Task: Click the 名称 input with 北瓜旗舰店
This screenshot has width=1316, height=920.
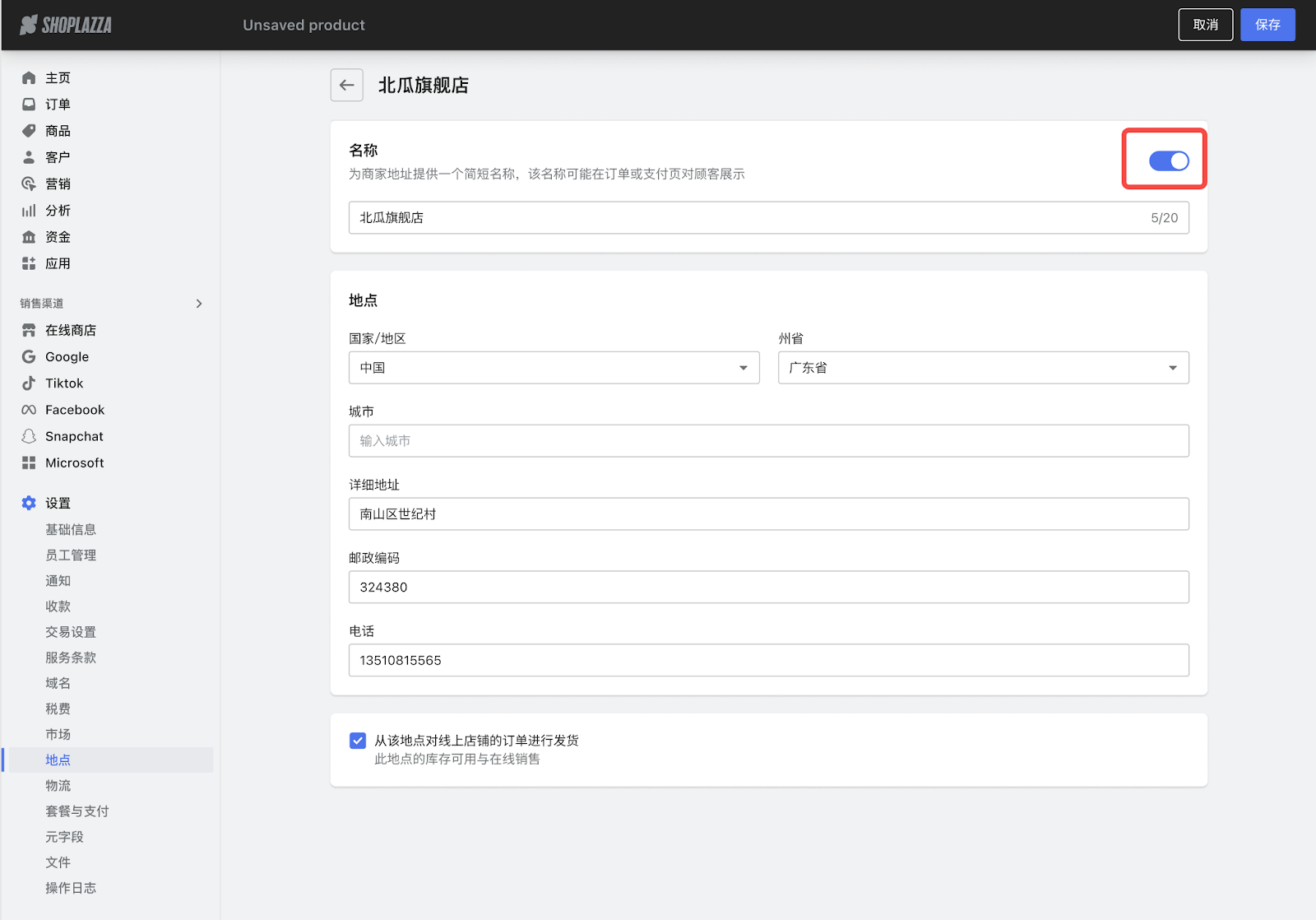Action: pyautogui.click(x=768, y=217)
